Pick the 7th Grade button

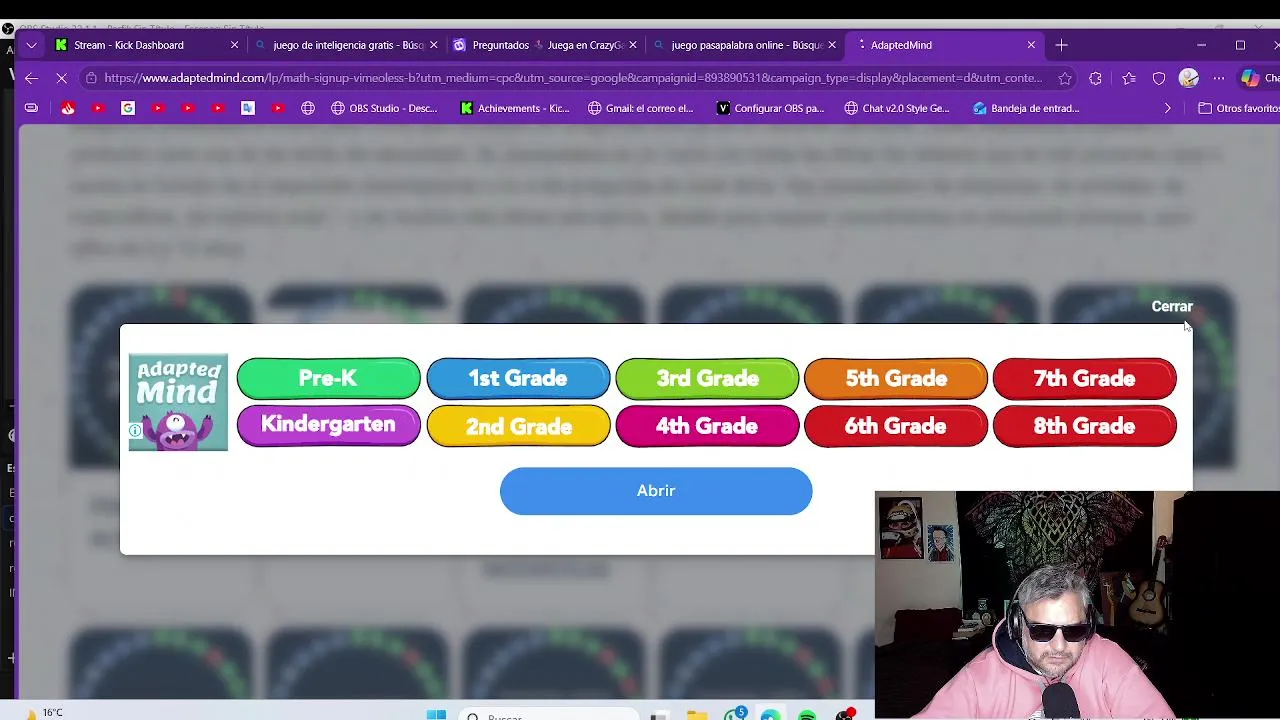(x=1085, y=378)
